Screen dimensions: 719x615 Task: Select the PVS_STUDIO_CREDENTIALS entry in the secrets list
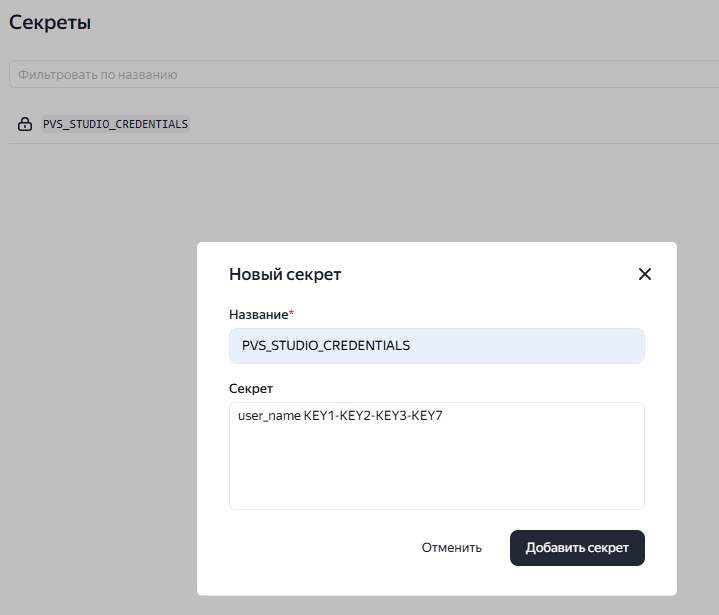pyautogui.click(x=115, y=125)
